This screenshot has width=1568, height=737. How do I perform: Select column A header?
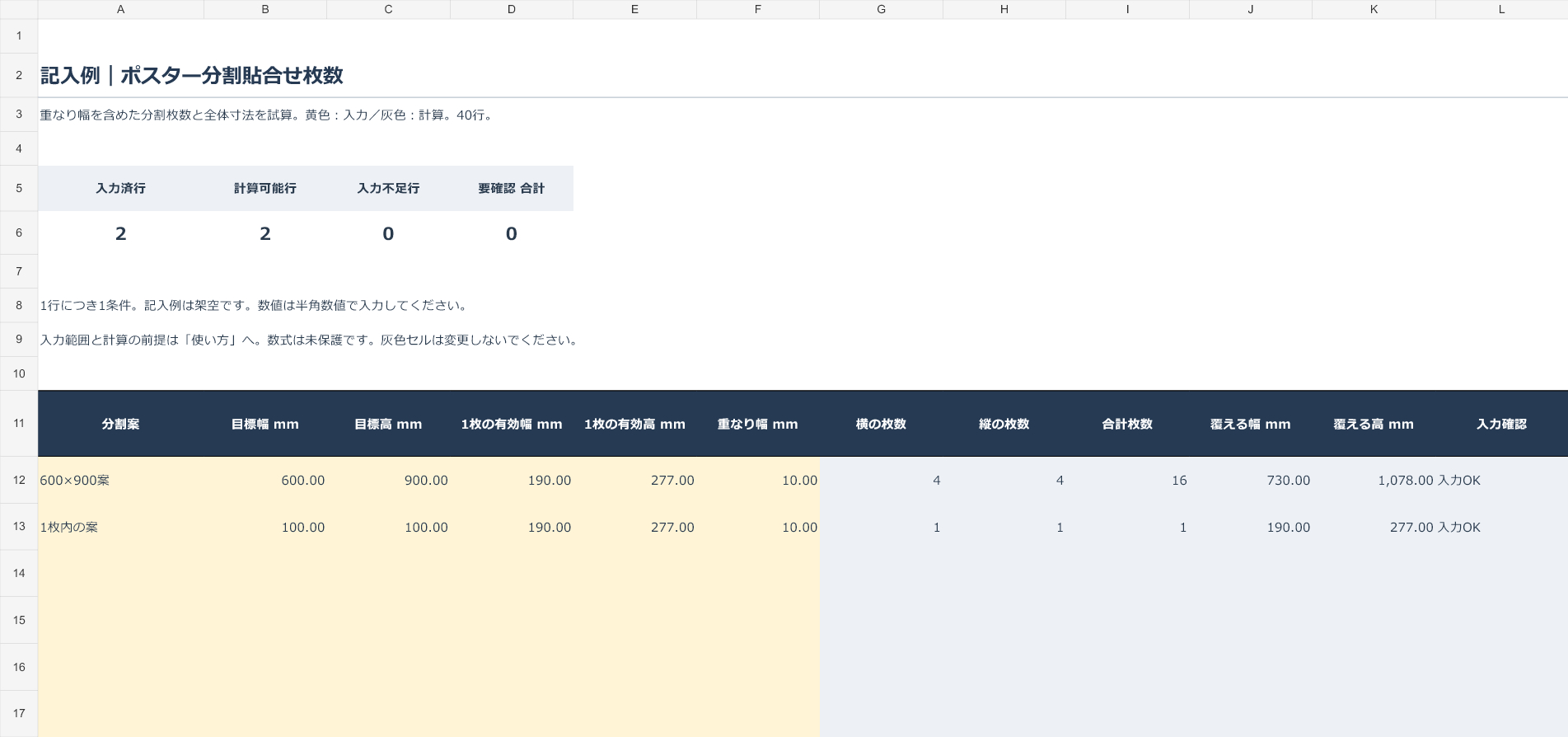(x=120, y=9)
